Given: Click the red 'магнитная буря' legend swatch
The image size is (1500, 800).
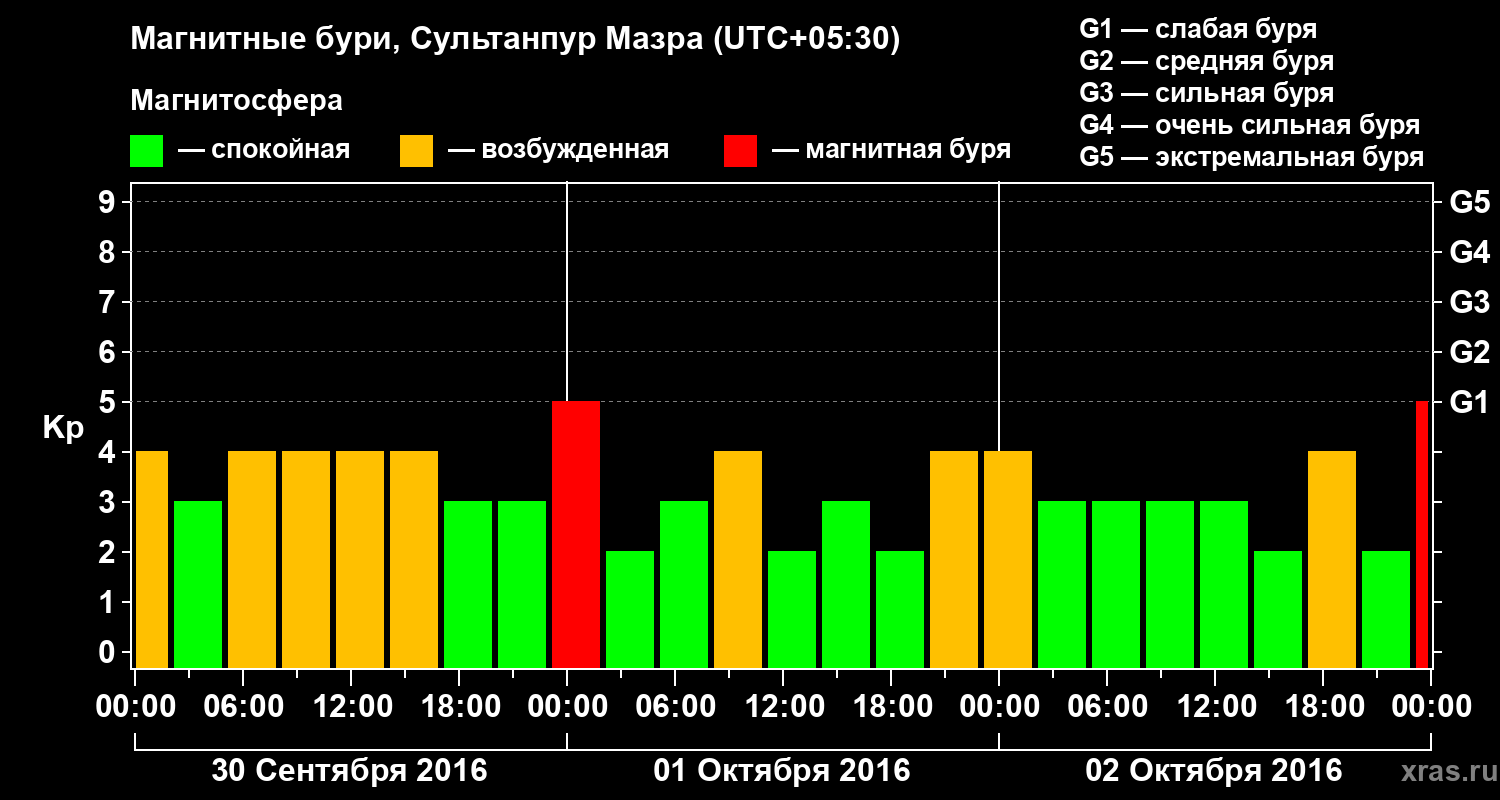Looking at the screenshot, I should 741,151.
